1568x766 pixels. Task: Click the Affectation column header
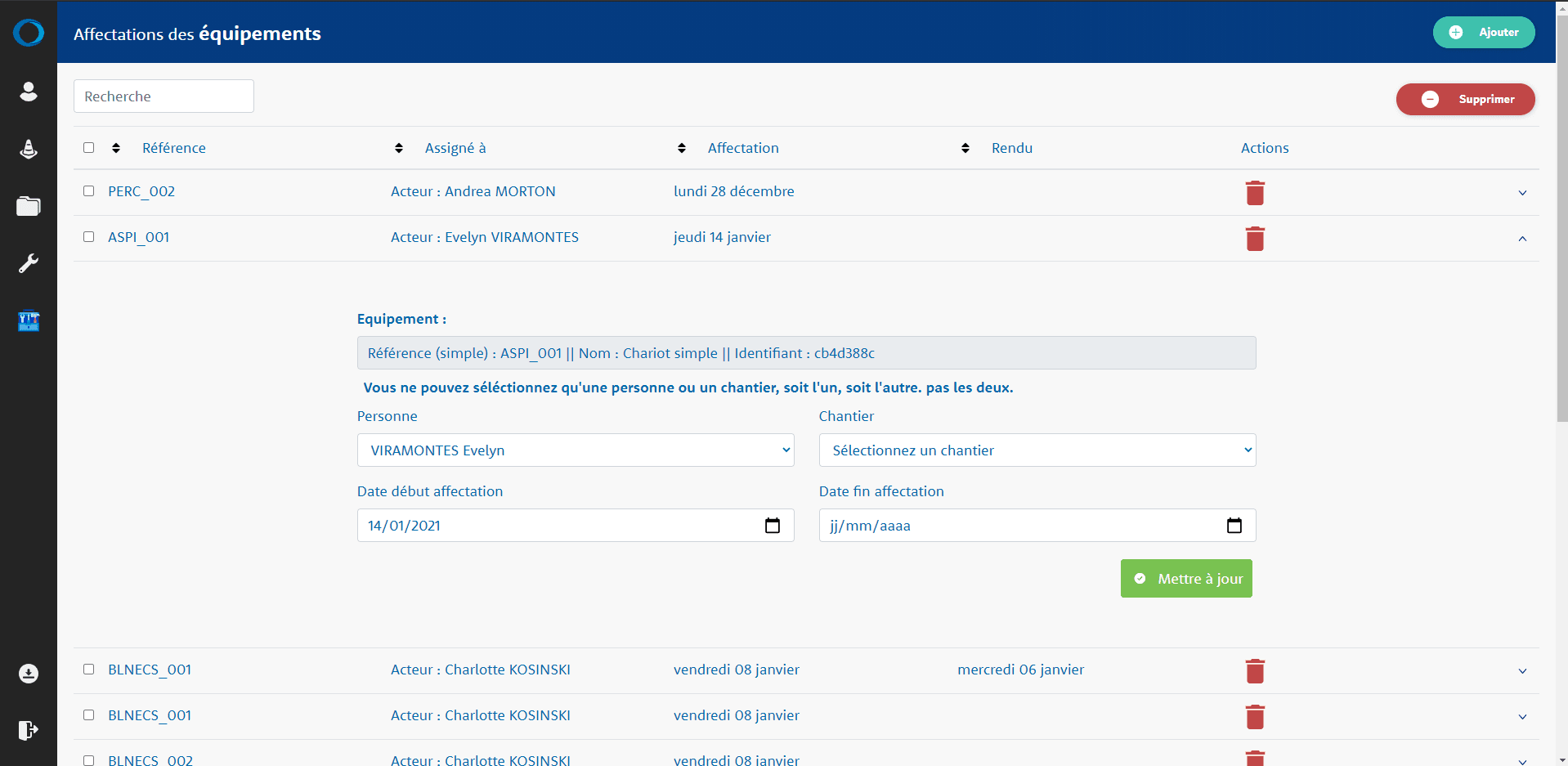[743, 148]
